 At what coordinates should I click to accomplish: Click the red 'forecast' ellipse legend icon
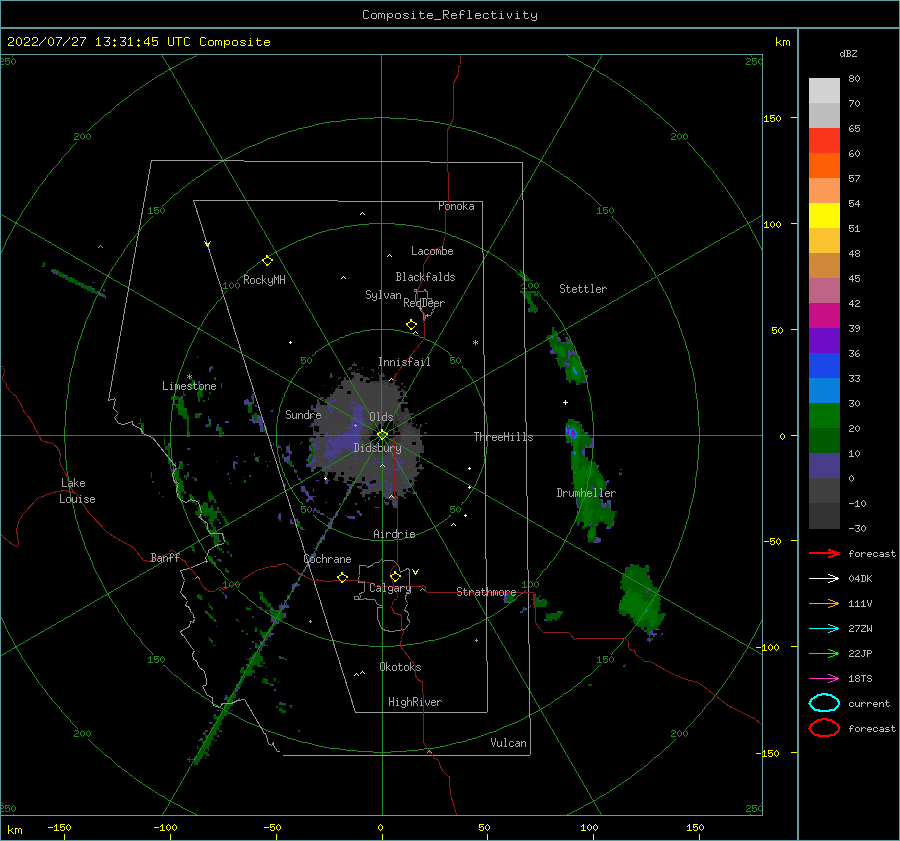[824, 728]
